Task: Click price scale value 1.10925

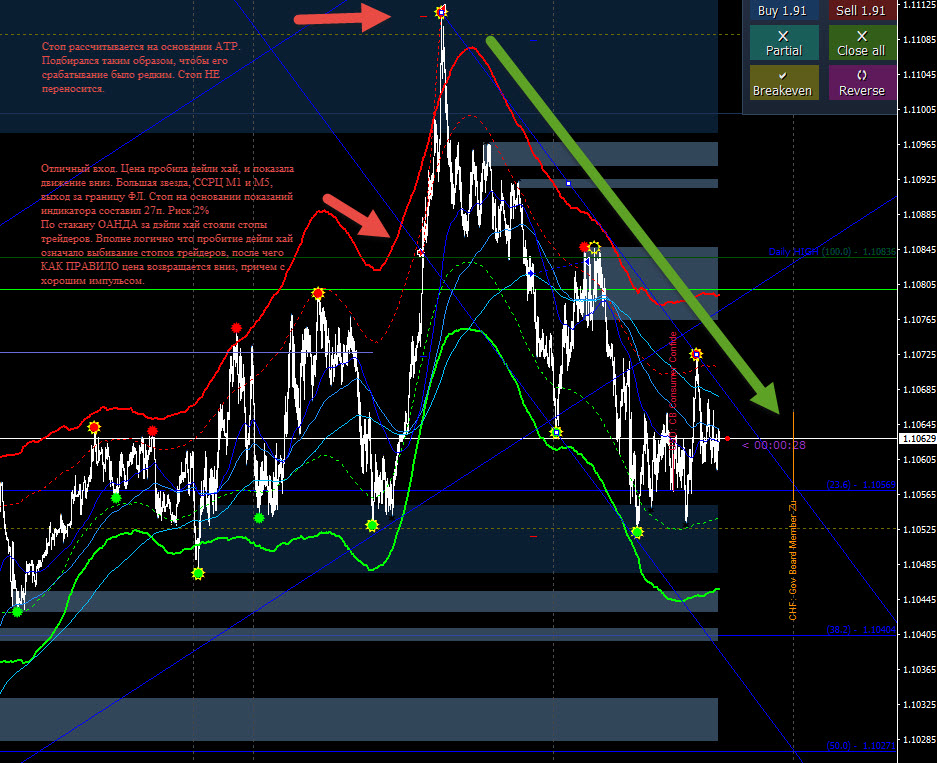Action: point(918,179)
